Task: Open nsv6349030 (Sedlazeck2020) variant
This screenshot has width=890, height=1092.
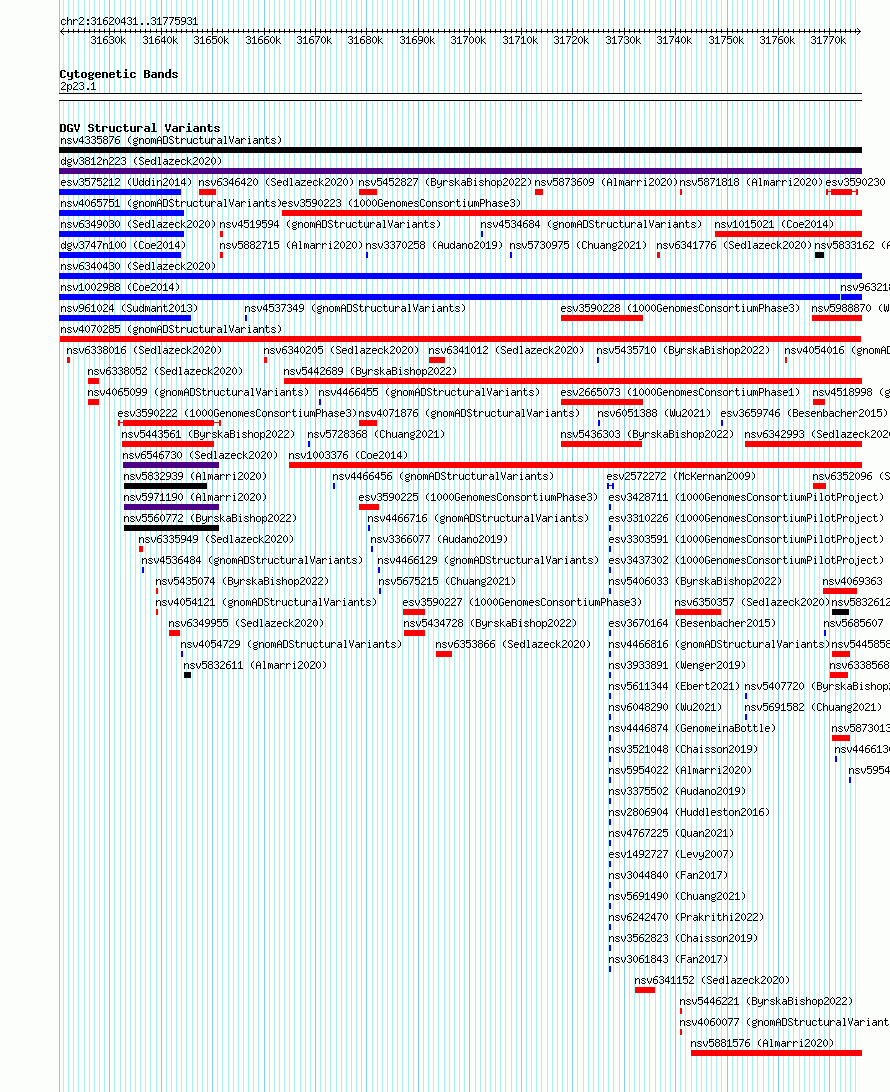Action: (x=138, y=224)
